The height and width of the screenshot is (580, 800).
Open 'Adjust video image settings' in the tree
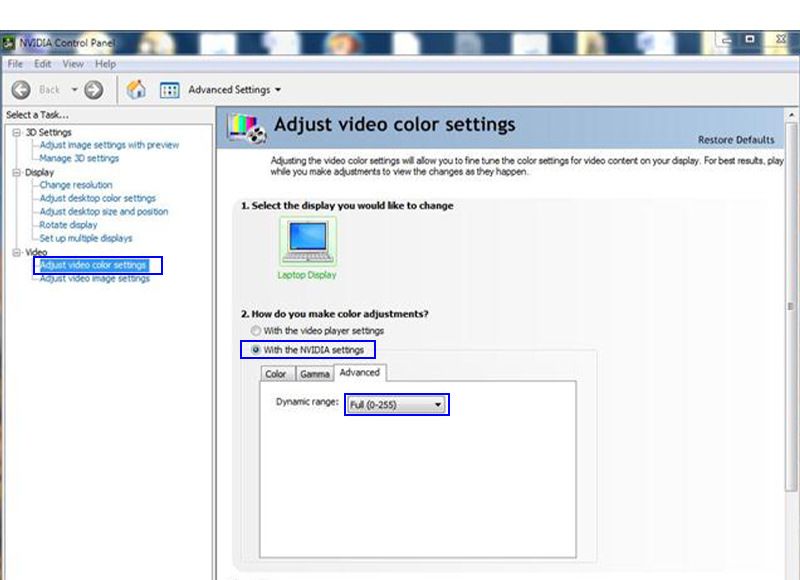[x=94, y=279]
